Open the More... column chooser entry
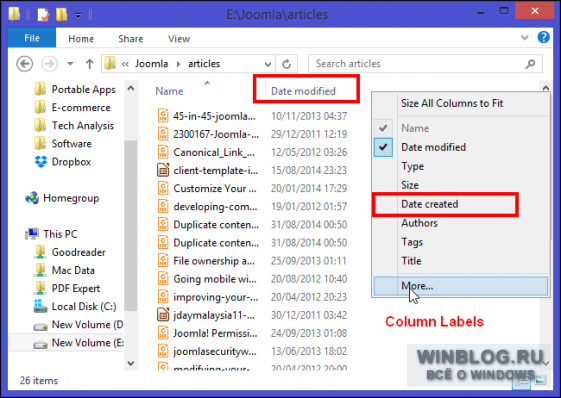Screen dimensions: 561x398 (461, 286)
